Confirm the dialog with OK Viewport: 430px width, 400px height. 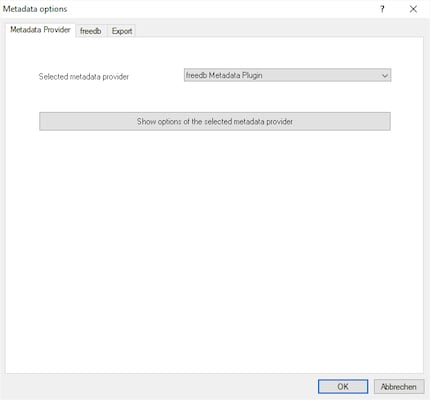(x=343, y=386)
